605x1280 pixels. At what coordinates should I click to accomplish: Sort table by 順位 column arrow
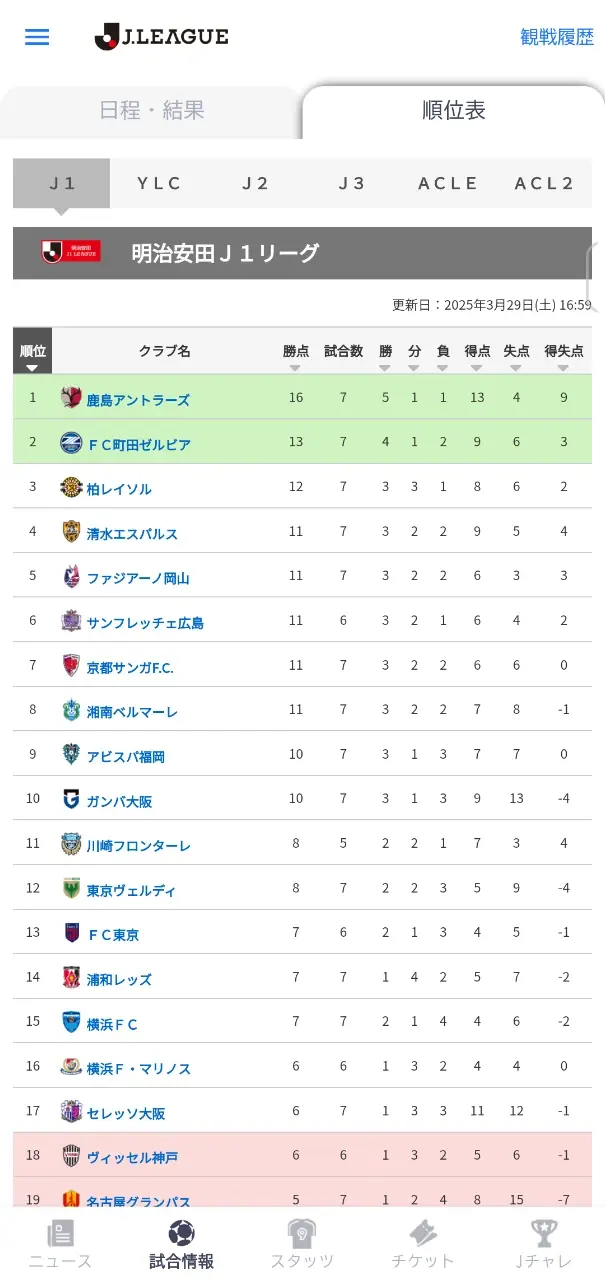(x=32, y=368)
